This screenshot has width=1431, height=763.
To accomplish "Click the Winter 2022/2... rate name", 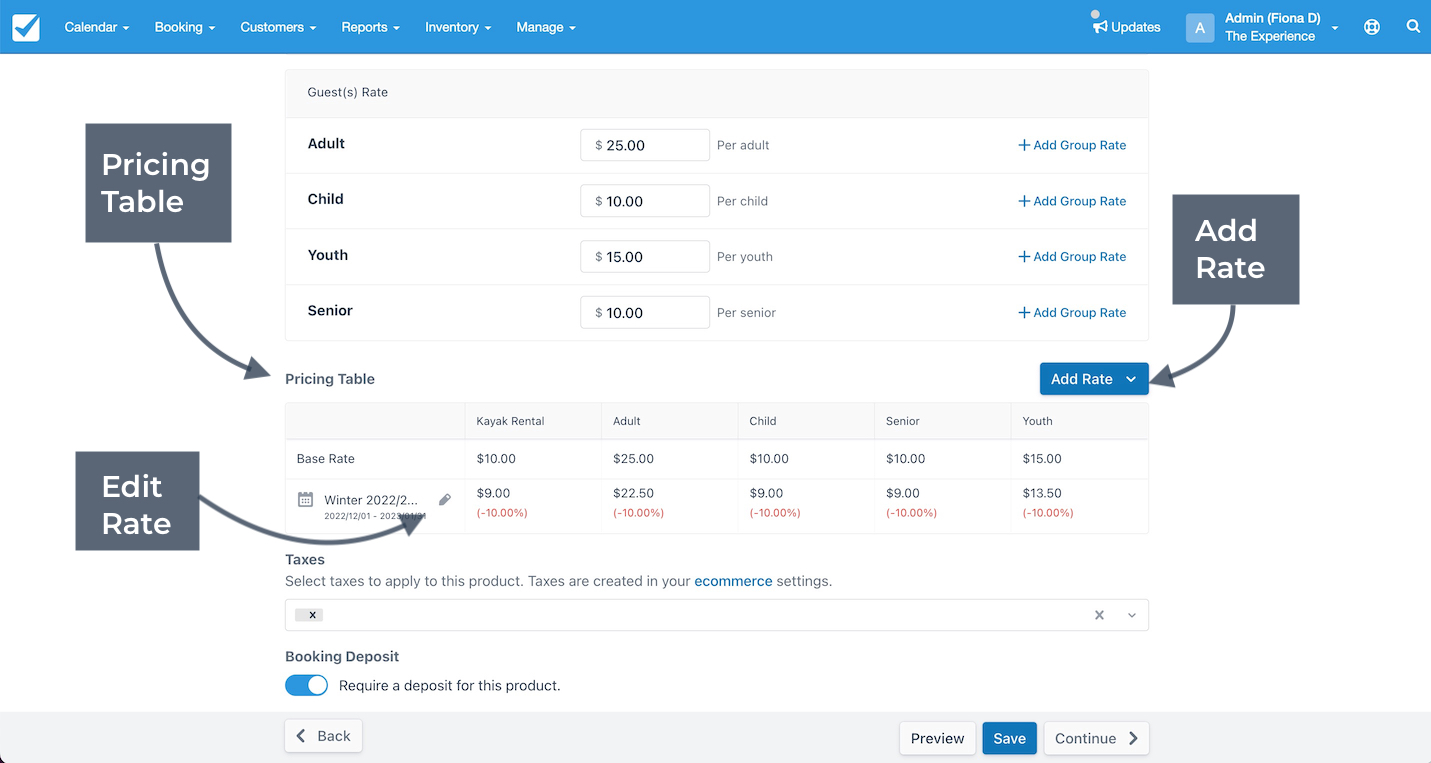I will click(x=371, y=499).
